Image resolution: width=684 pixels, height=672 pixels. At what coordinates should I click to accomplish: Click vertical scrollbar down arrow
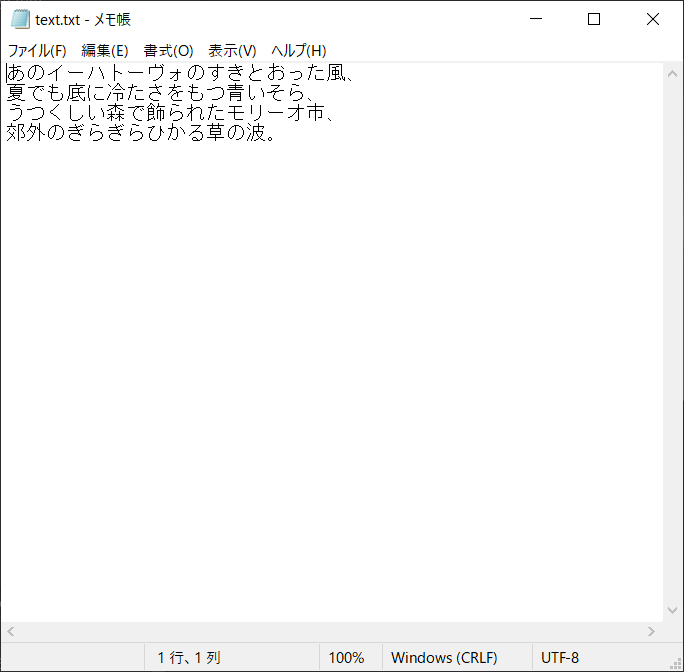pos(672,610)
